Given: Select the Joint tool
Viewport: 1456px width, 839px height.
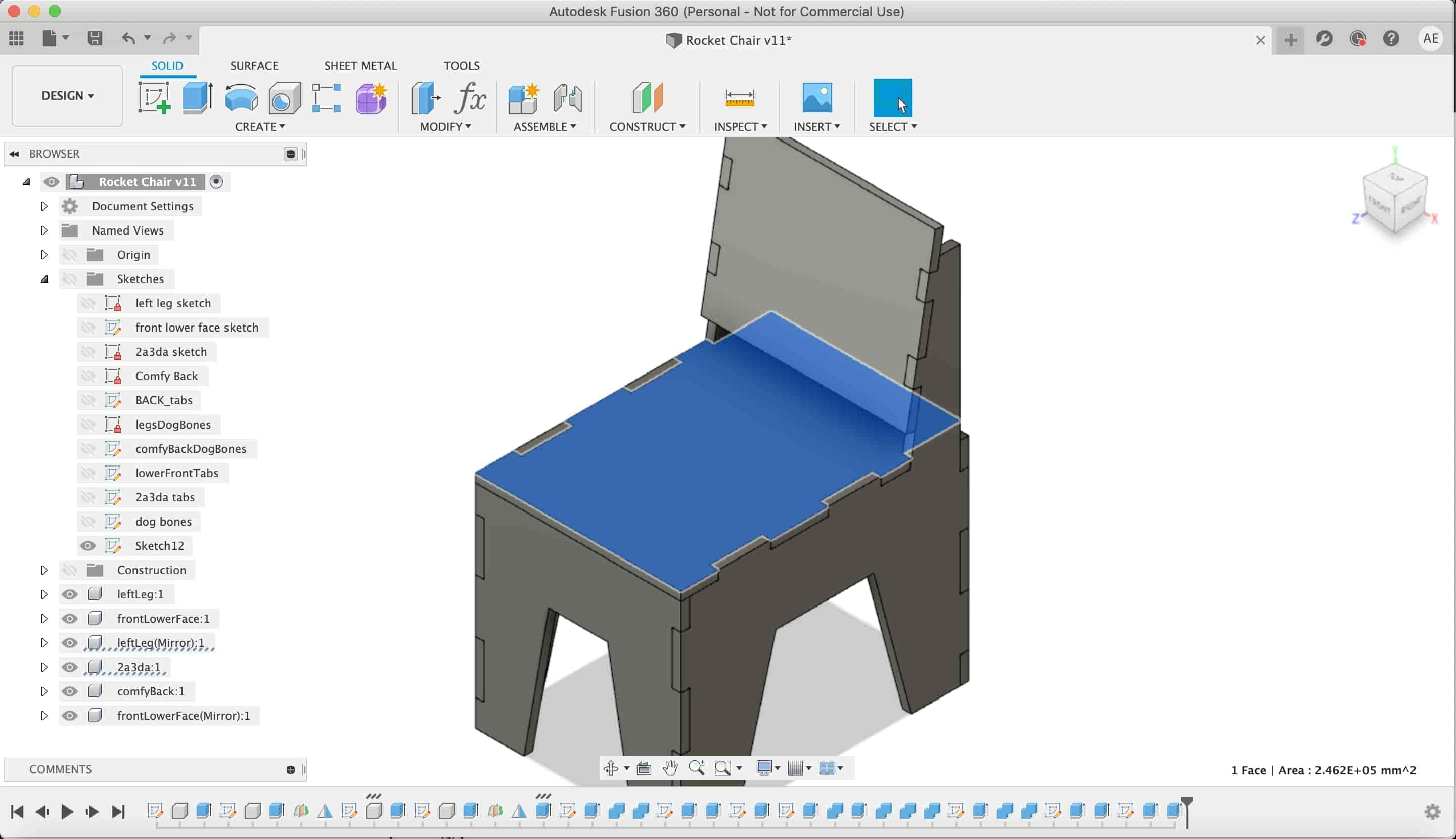Looking at the screenshot, I should pyautogui.click(x=568, y=98).
